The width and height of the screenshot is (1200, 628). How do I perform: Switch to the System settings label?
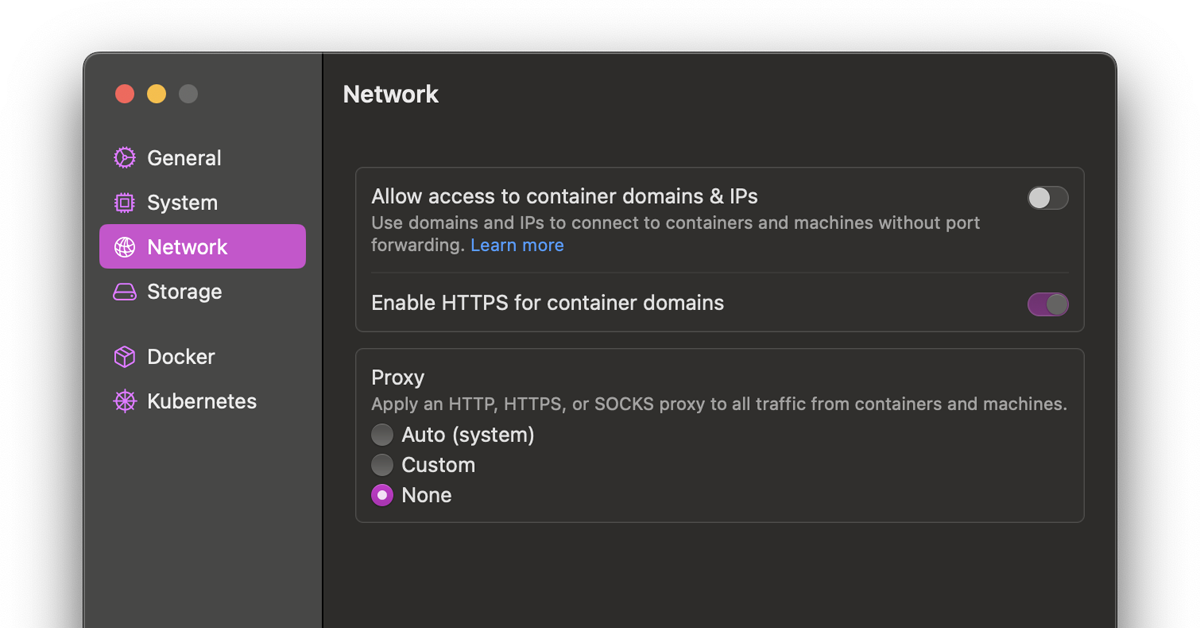182,203
